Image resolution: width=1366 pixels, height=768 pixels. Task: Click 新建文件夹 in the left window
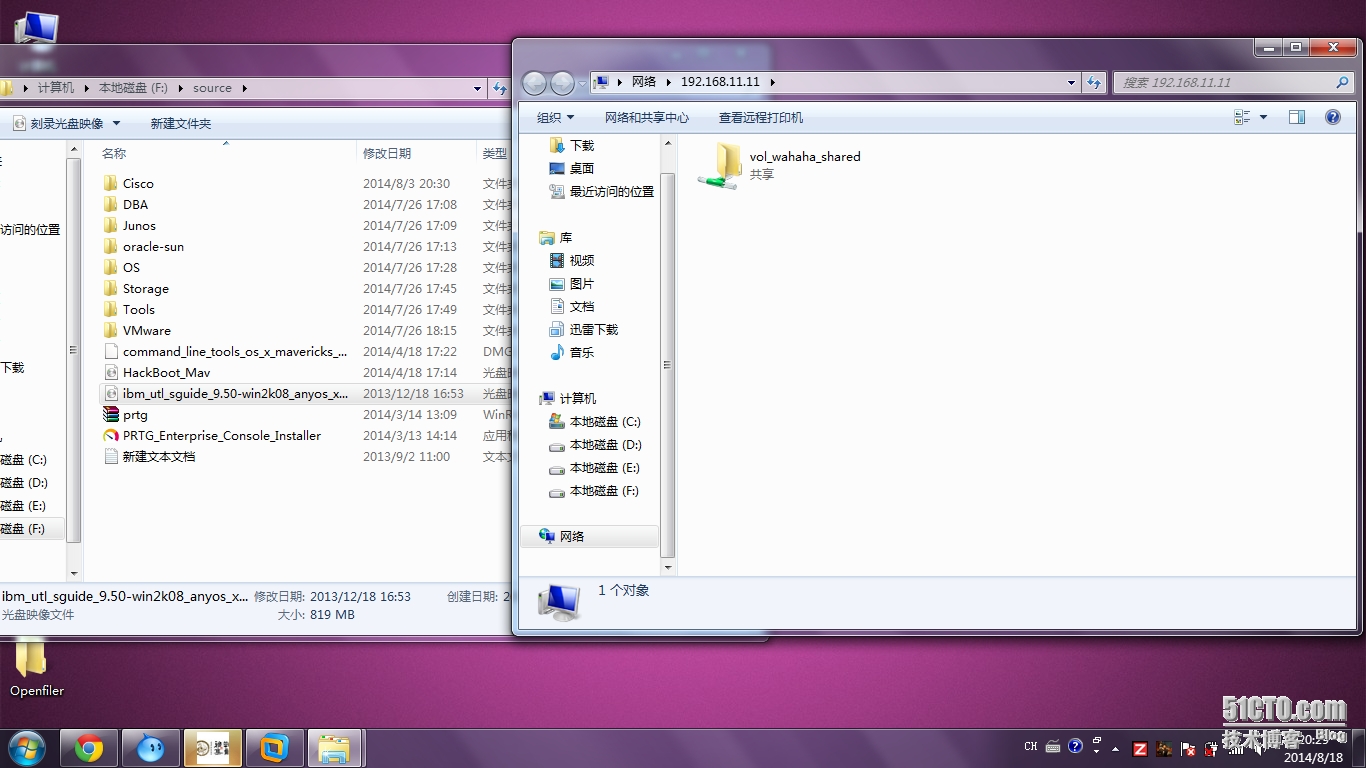click(x=181, y=123)
